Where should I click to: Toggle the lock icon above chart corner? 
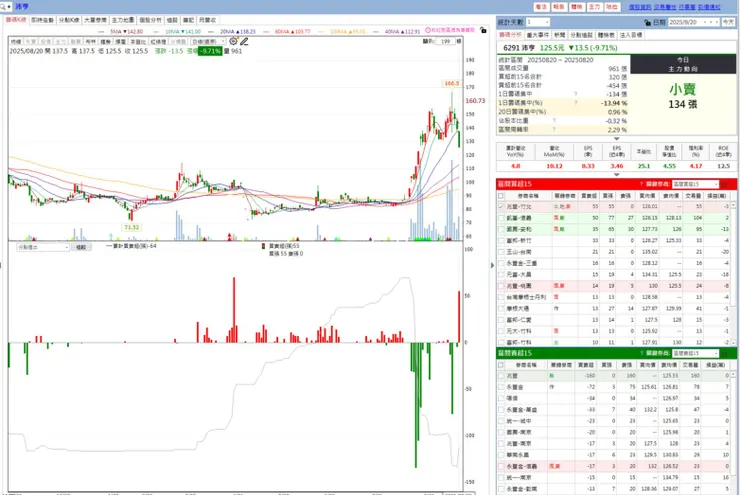point(483,30)
